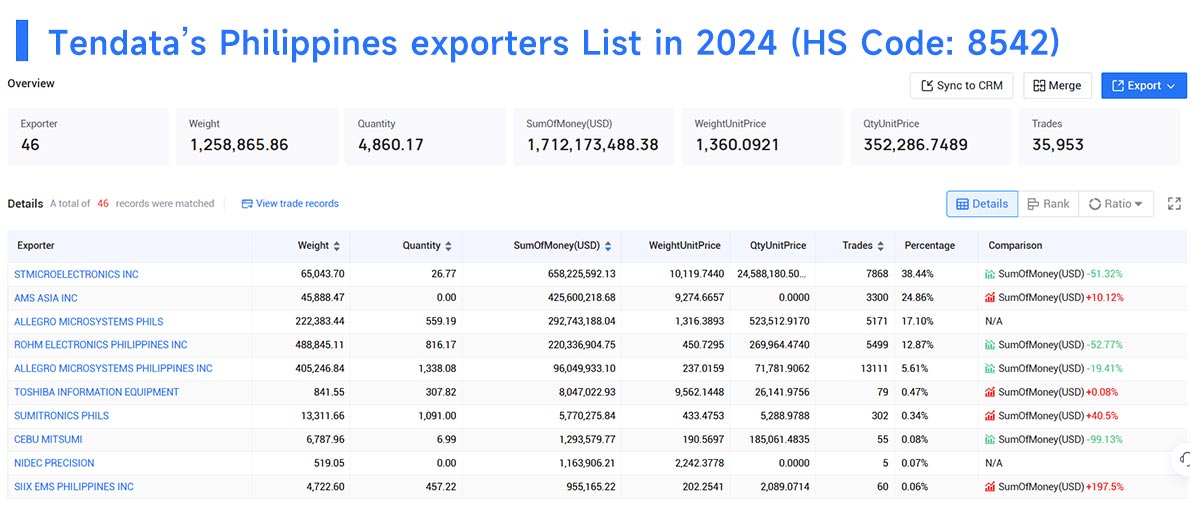Open CEBU MITSUMI exporter link

pos(48,438)
